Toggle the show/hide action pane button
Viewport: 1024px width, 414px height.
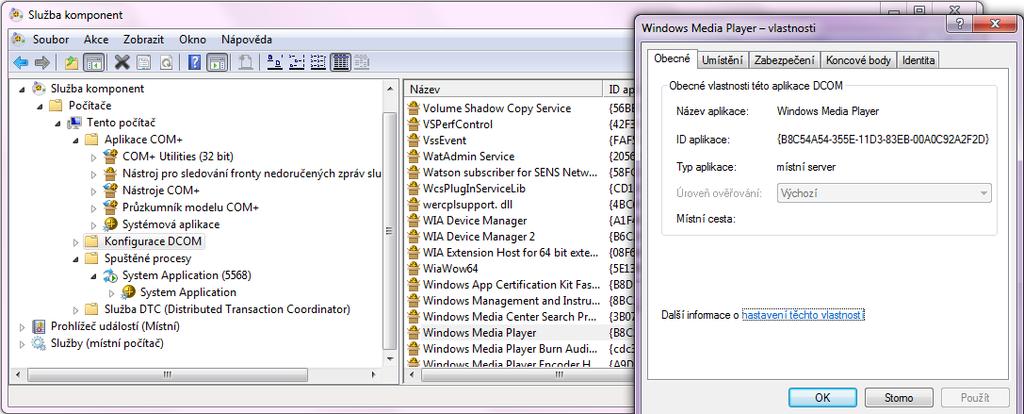pyautogui.click(x=217, y=63)
